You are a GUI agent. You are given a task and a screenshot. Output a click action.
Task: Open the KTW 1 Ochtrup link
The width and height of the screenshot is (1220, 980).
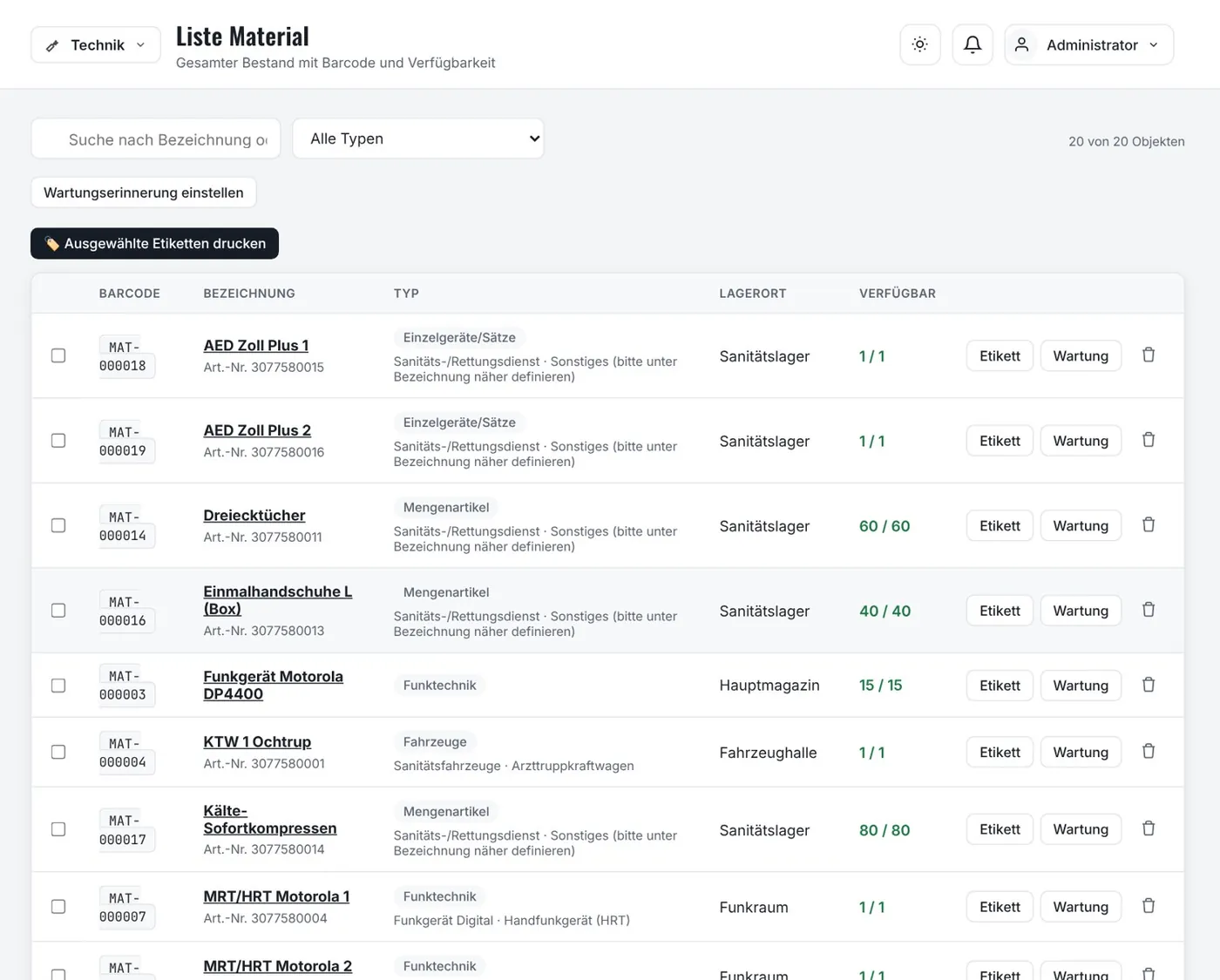pyautogui.click(x=257, y=742)
